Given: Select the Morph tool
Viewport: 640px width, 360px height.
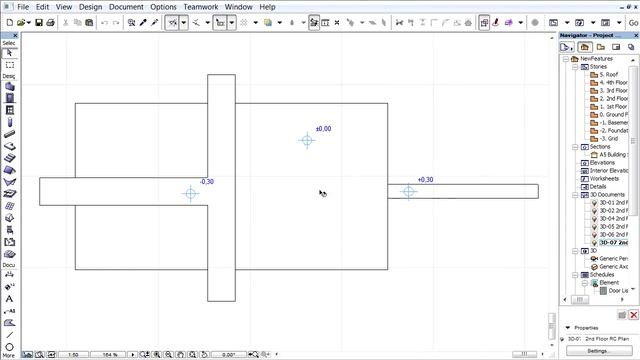Looking at the screenshot, I should pos(9,218).
